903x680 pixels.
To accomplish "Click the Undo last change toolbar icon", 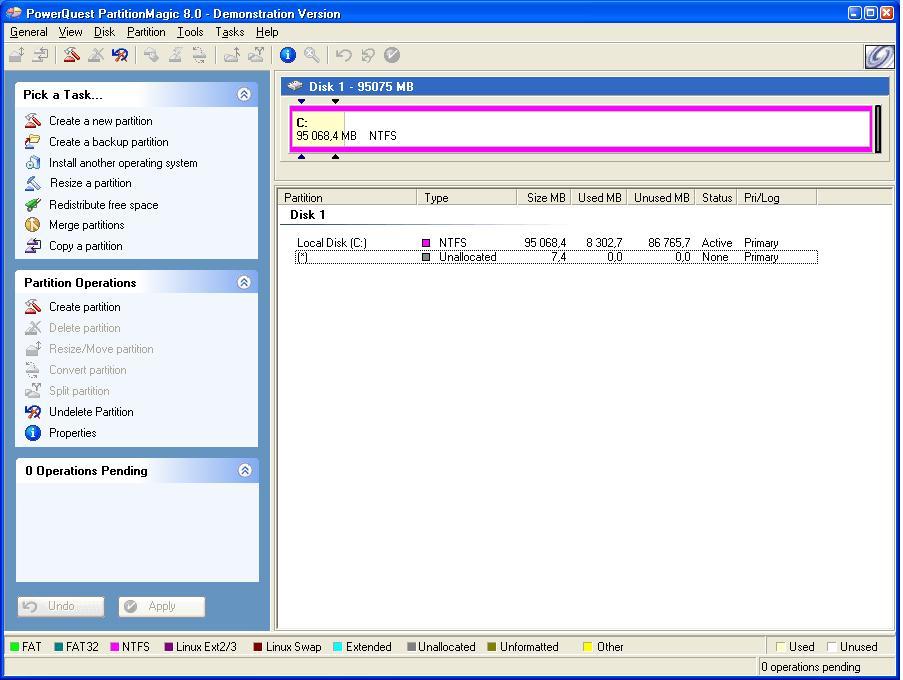I will 344,55.
